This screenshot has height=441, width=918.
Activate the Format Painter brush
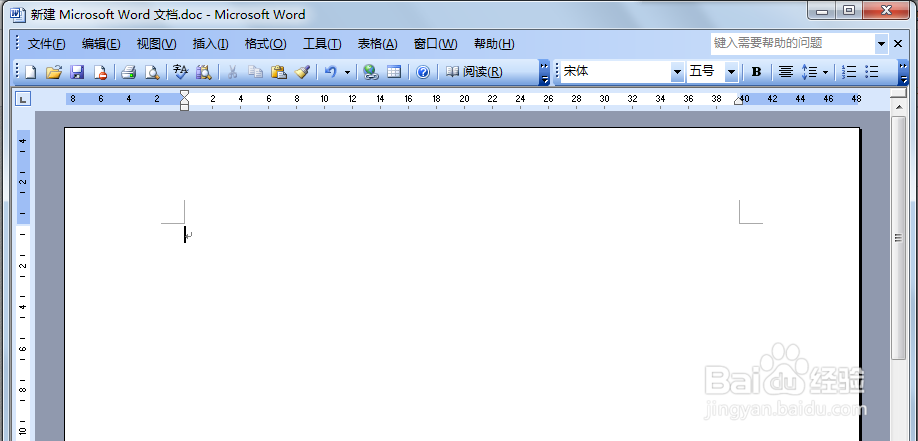click(x=302, y=72)
